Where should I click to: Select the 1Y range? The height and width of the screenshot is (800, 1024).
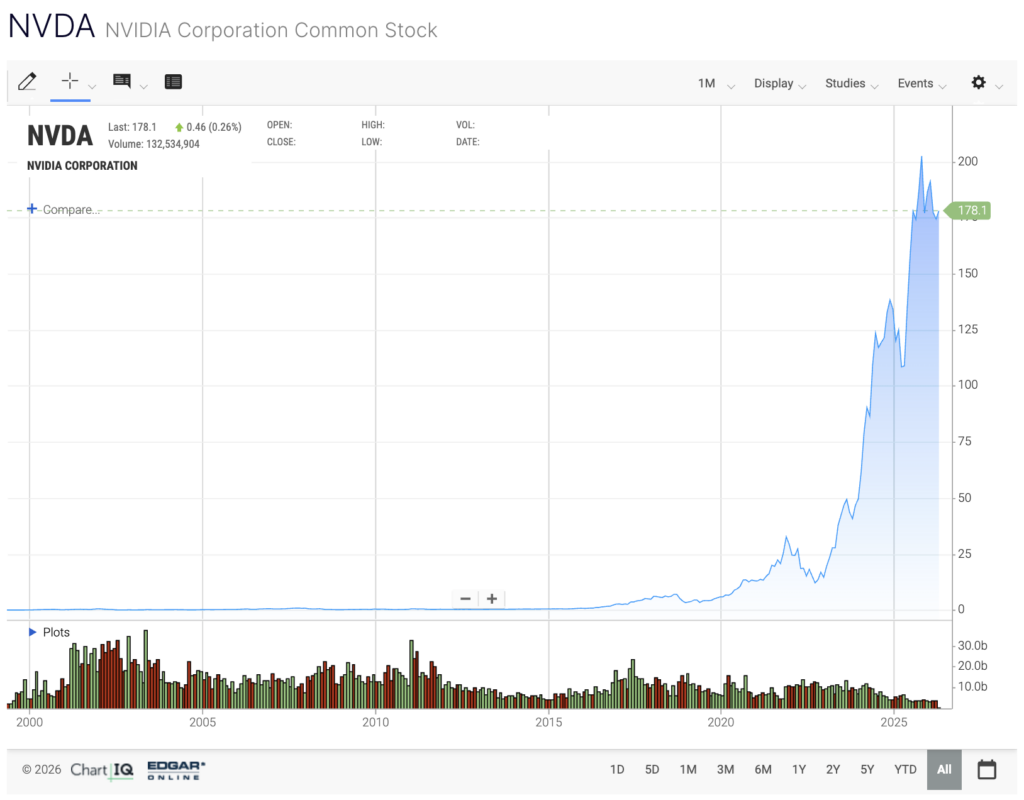click(x=799, y=770)
